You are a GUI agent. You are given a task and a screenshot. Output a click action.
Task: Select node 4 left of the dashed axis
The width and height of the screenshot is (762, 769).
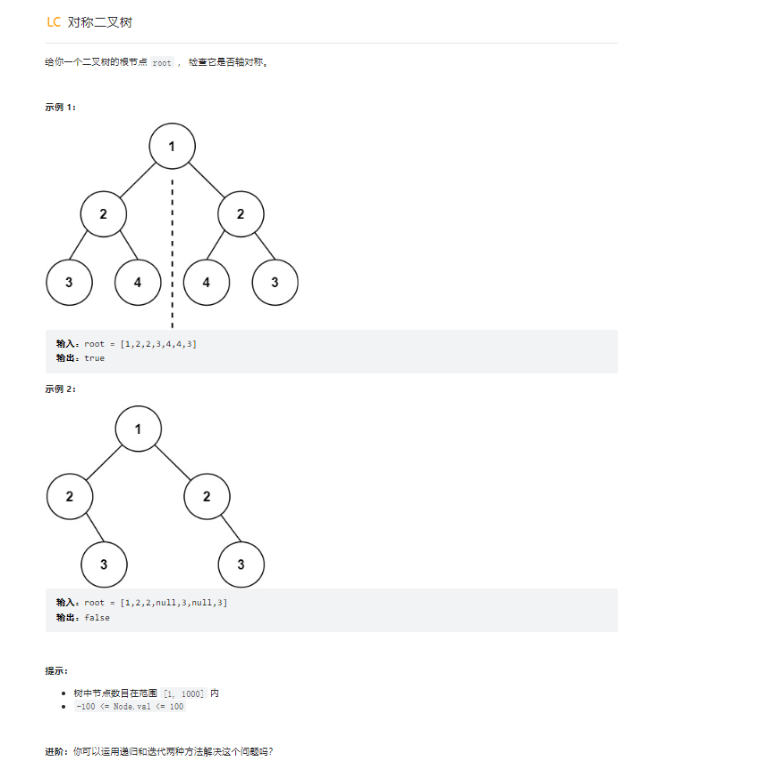point(138,282)
